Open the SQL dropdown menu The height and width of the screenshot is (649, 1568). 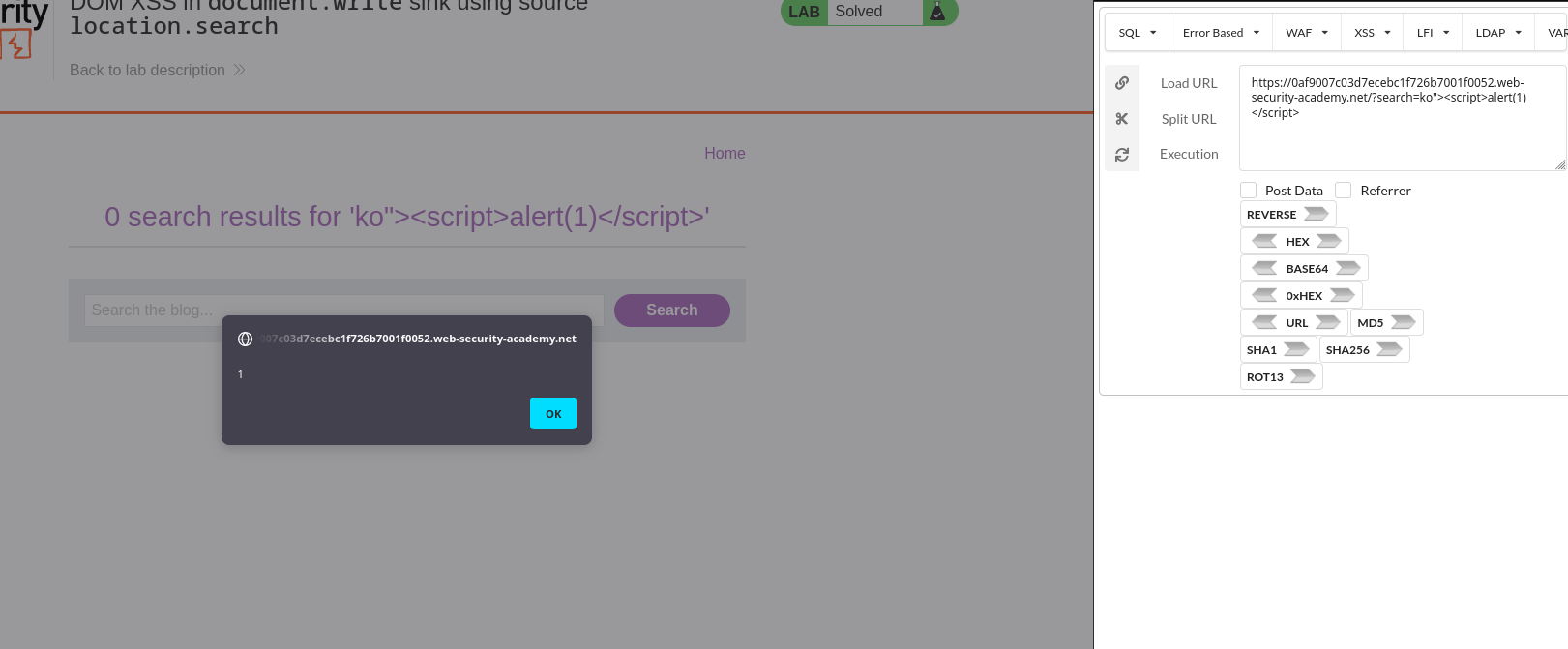pyautogui.click(x=1138, y=33)
